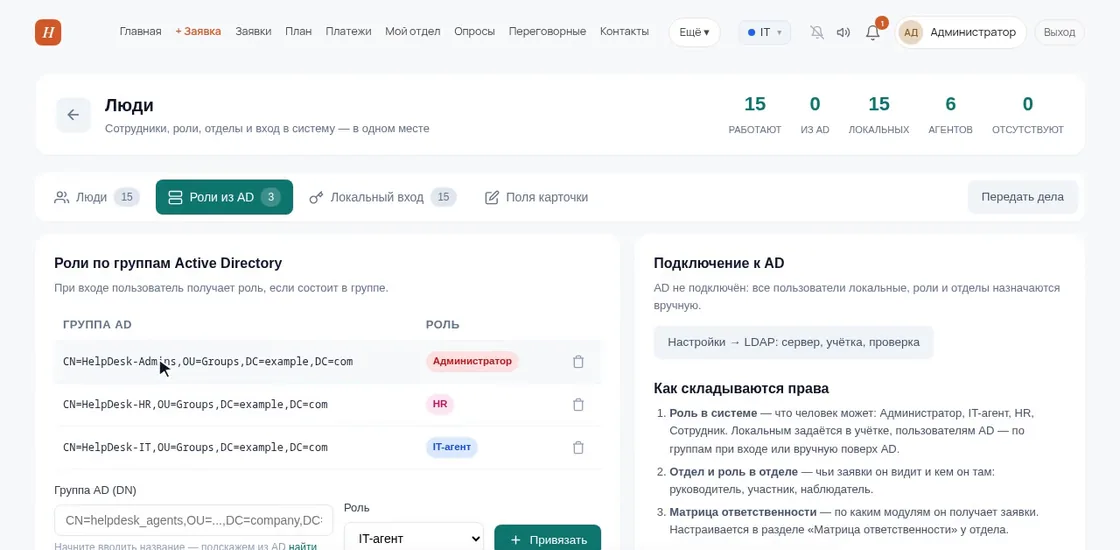Viewport: 1120px width, 550px height.
Task: Delete the CN=HelpDesk-IT group mapping
Action: pyautogui.click(x=579, y=447)
